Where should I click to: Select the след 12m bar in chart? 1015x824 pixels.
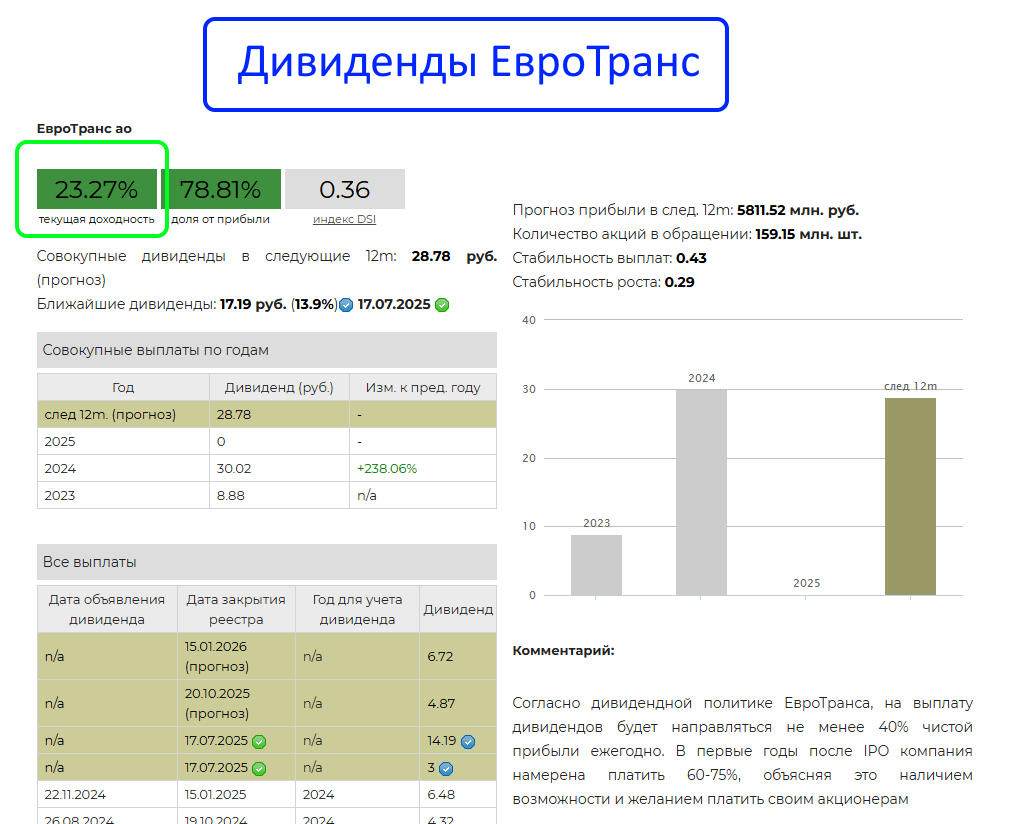(x=910, y=496)
